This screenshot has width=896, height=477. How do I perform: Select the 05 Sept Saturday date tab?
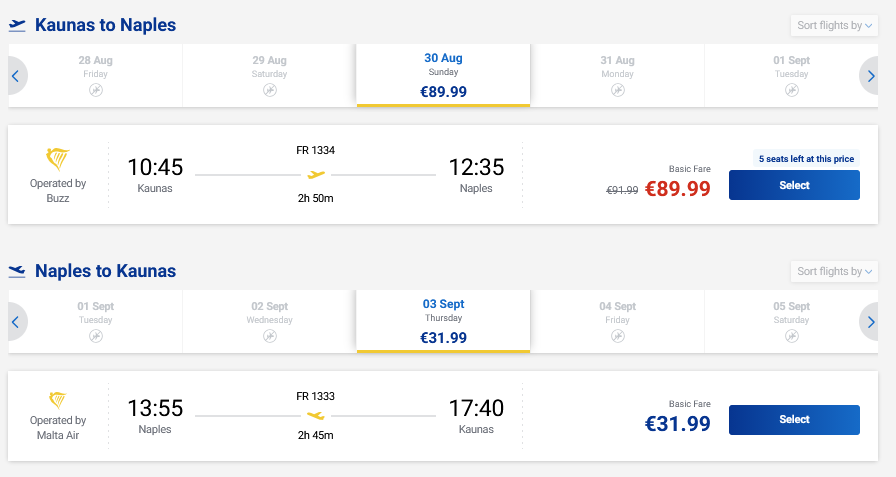tap(791, 321)
